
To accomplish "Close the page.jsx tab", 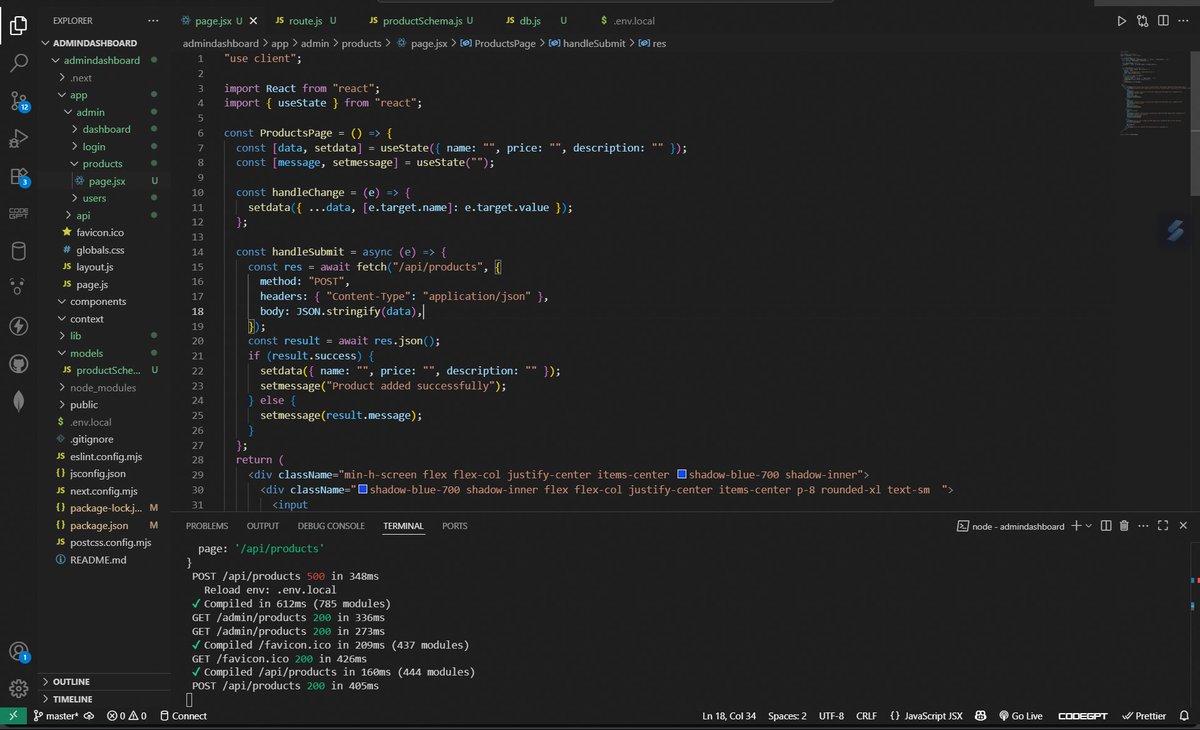I will (x=252, y=20).
